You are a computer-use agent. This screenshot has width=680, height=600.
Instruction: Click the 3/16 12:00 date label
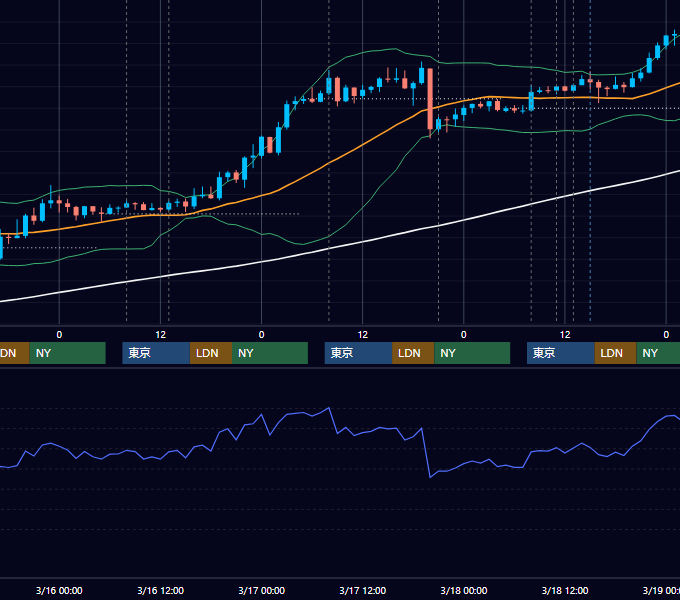pos(160,590)
